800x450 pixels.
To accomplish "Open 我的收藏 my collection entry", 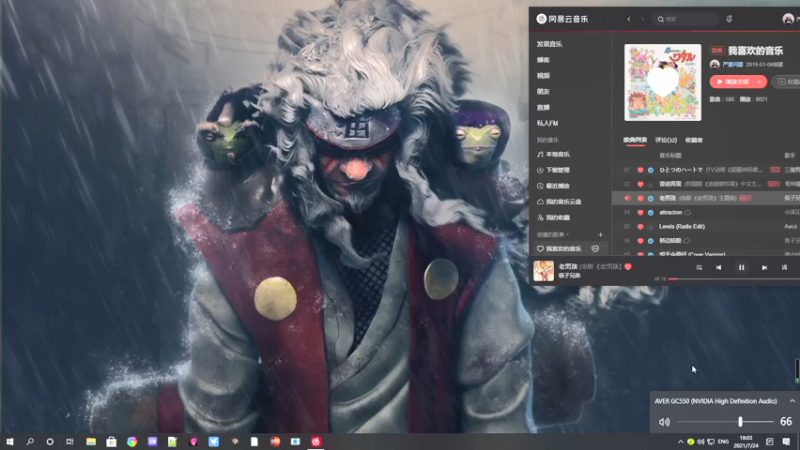I will coord(553,217).
